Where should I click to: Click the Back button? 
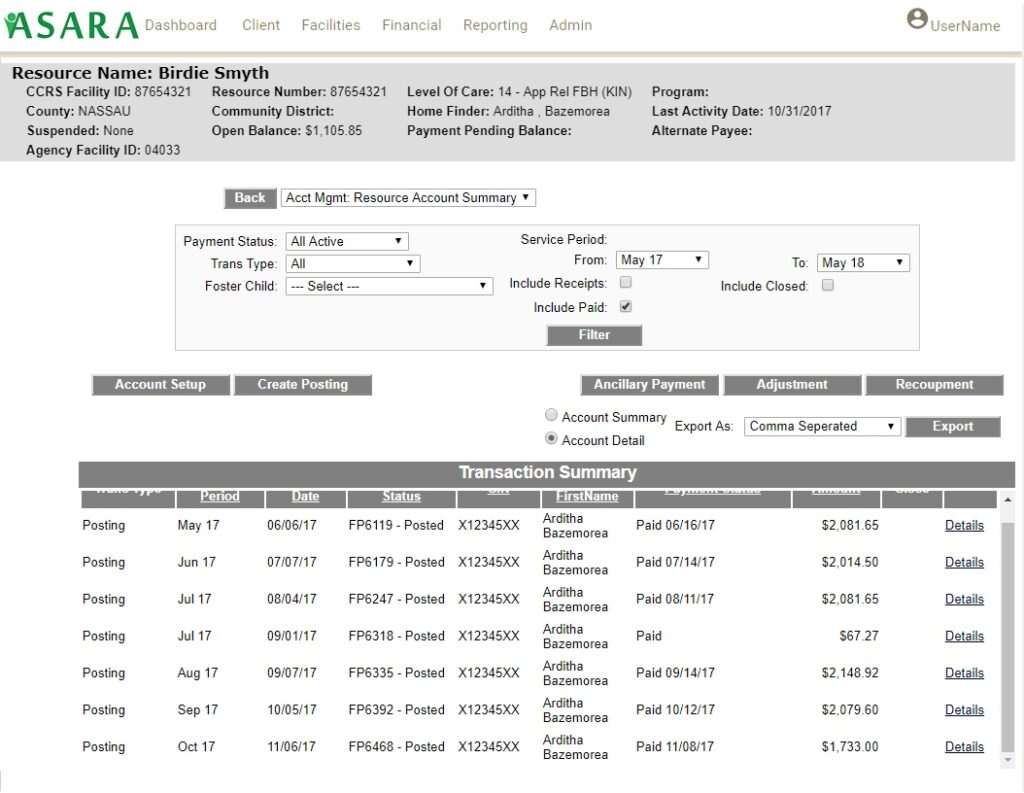[x=249, y=198]
